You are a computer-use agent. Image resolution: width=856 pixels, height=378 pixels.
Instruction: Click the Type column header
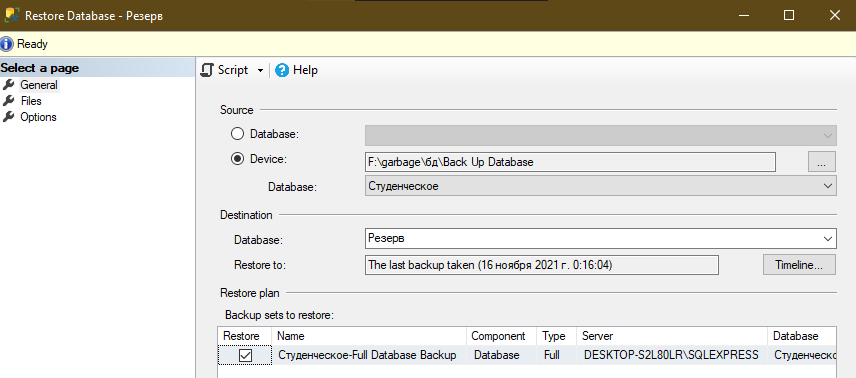(557, 336)
